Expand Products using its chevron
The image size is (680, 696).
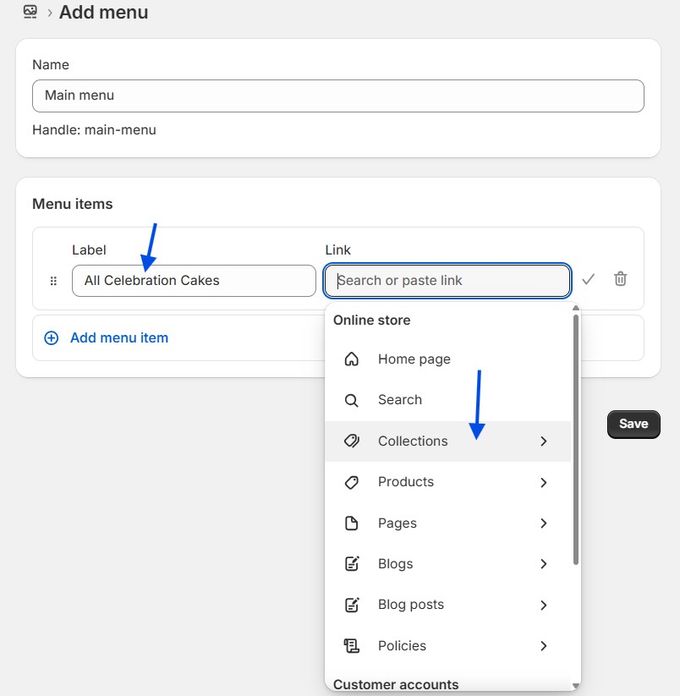pyautogui.click(x=543, y=482)
